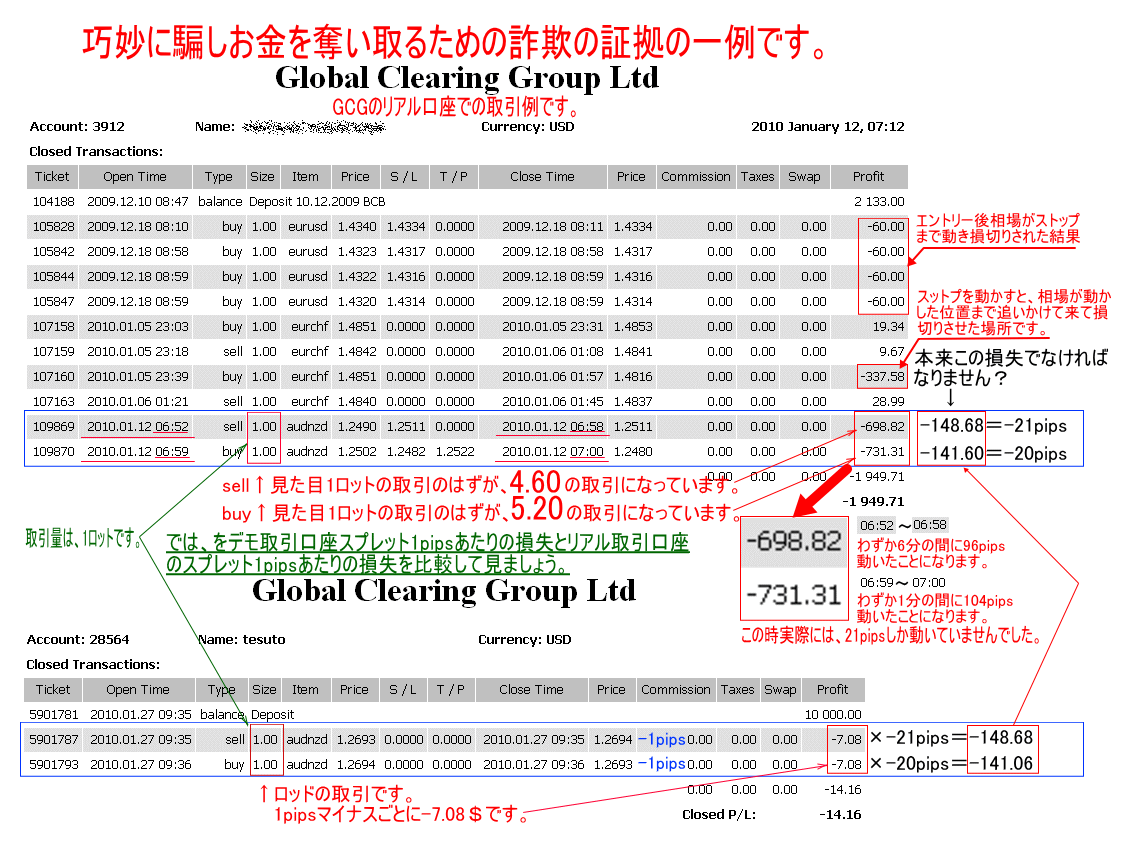Click ticket number 109870
The width and height of the screenshot is (1124, 846).
pyautogui.click(x=54, y=452)
